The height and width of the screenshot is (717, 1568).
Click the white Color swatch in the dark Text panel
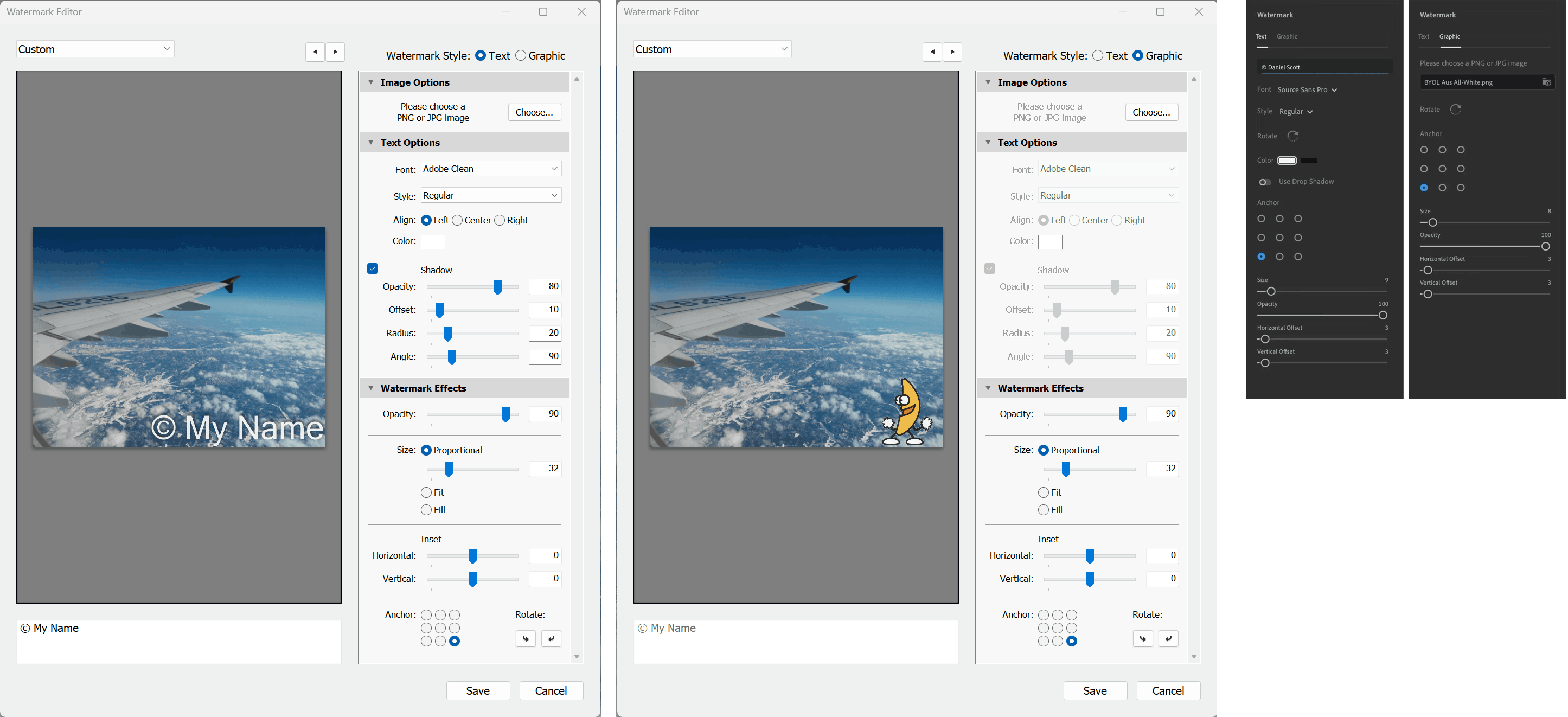point(1287,161)
